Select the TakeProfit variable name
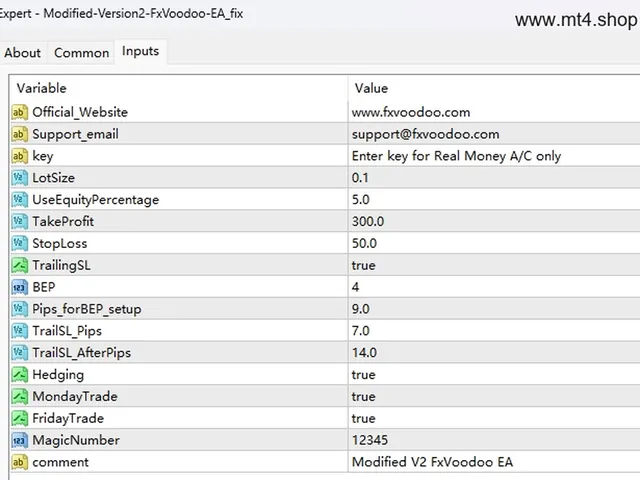 [63, 222]
